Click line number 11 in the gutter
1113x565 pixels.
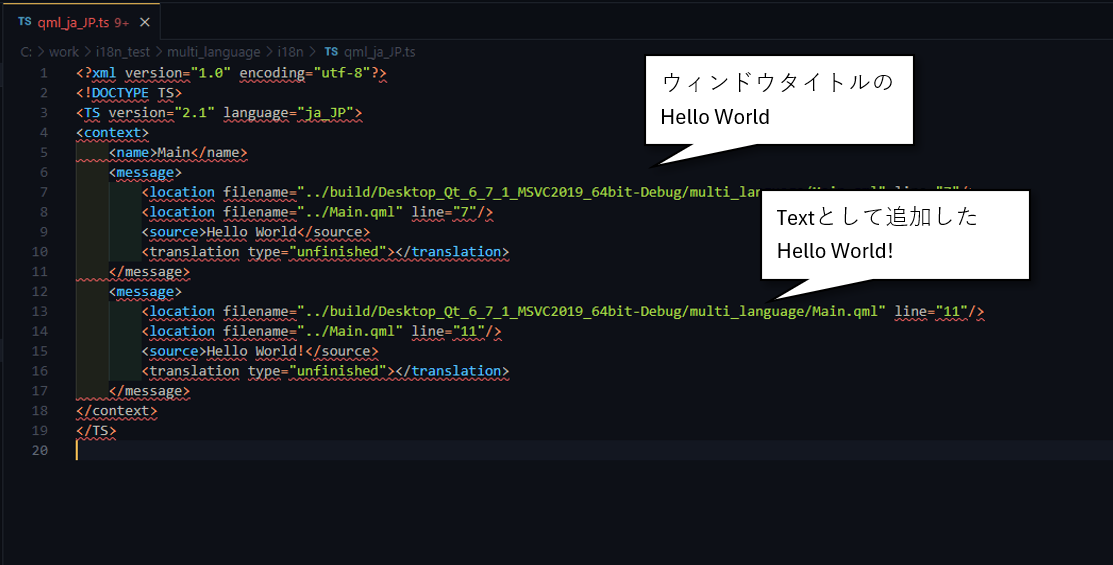[39, 271]
